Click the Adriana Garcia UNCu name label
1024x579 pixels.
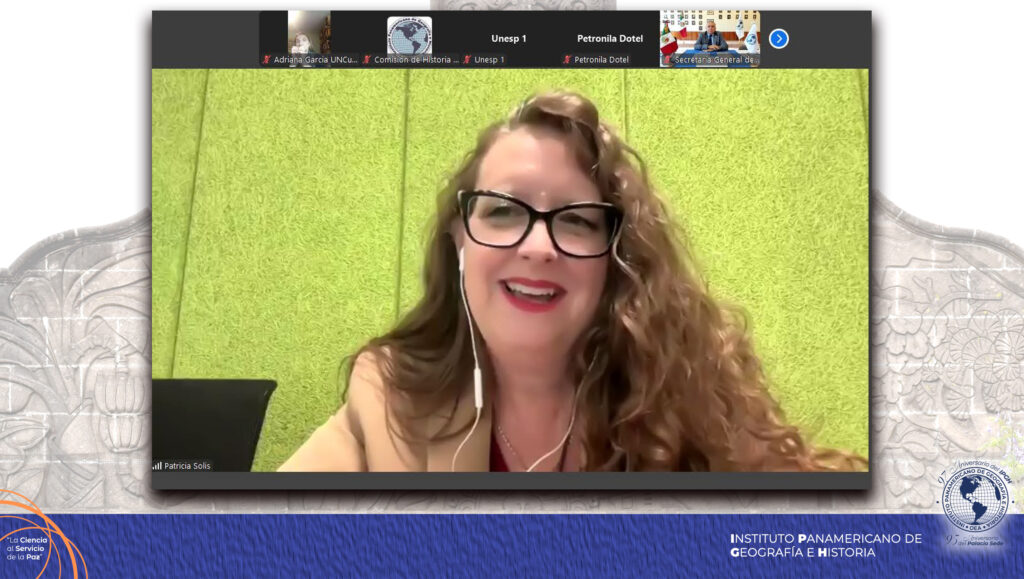tap(316, 60)
